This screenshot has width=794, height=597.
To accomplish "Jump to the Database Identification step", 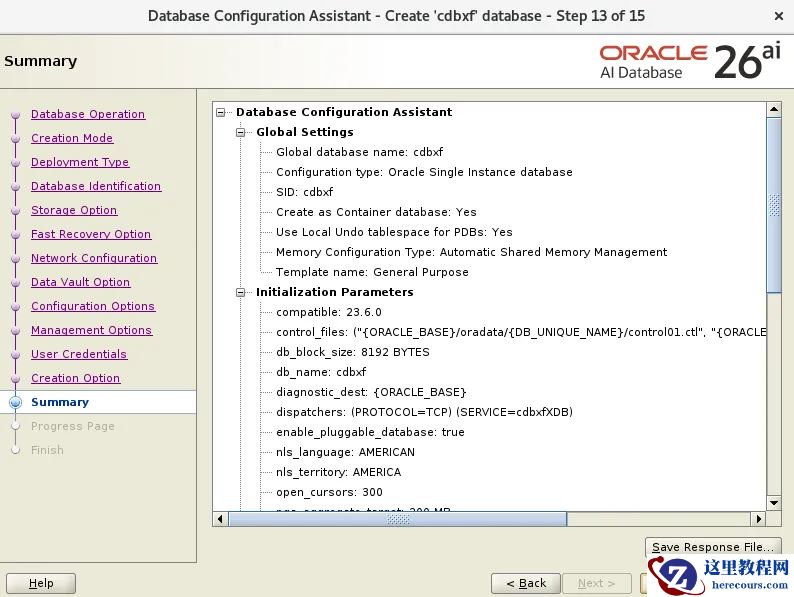I will click(96, 186).
